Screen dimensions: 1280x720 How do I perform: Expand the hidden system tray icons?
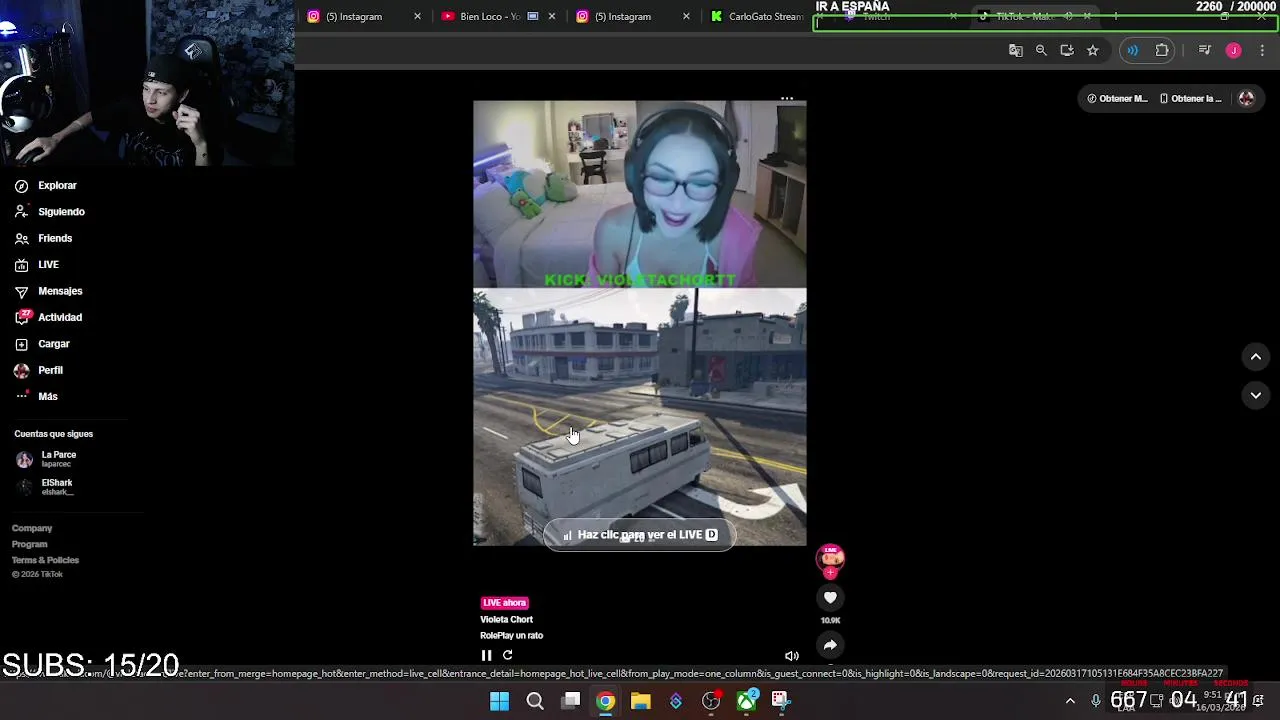[1070, 701]
